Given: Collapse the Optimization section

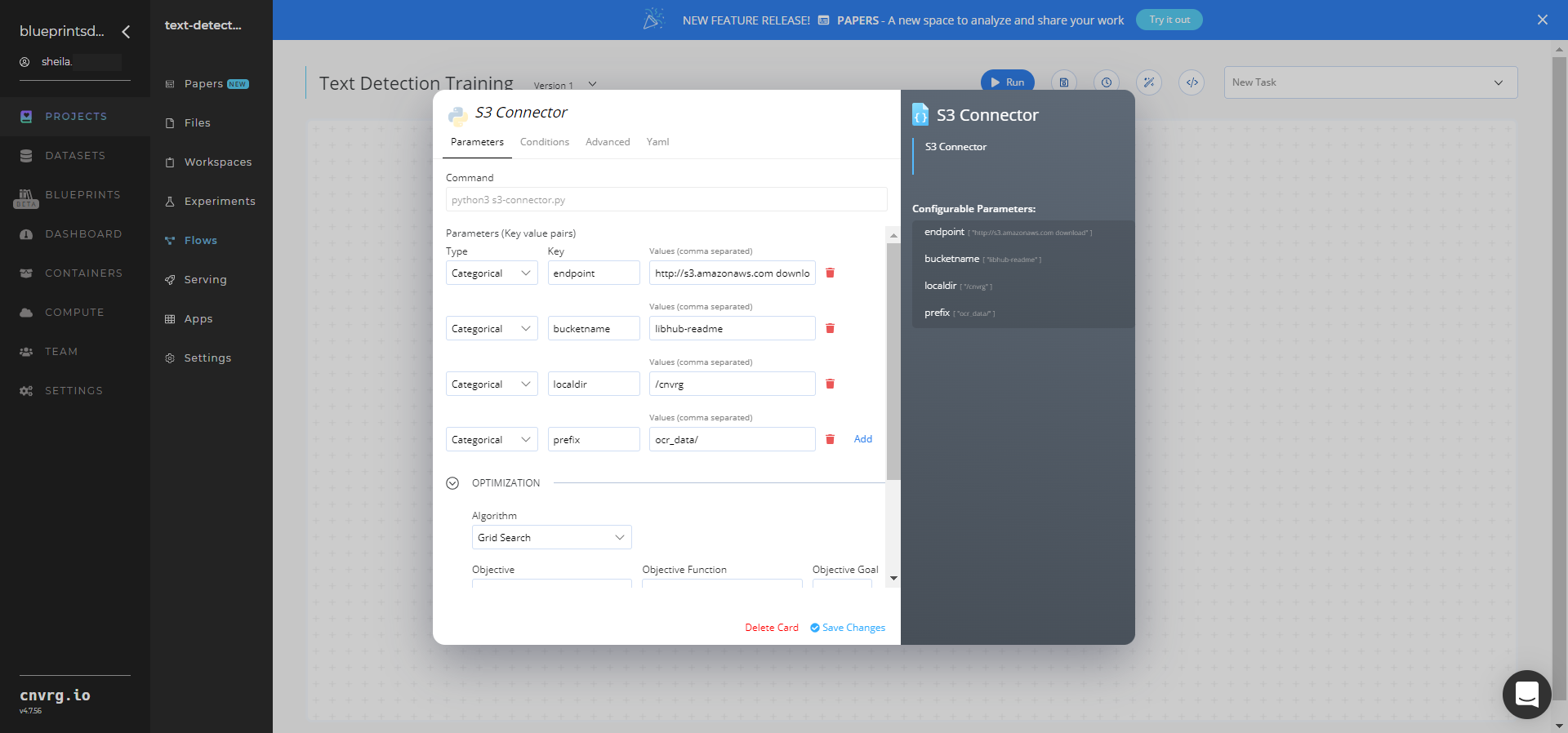Looking at the screenshot, I should [x=452, y=483].
